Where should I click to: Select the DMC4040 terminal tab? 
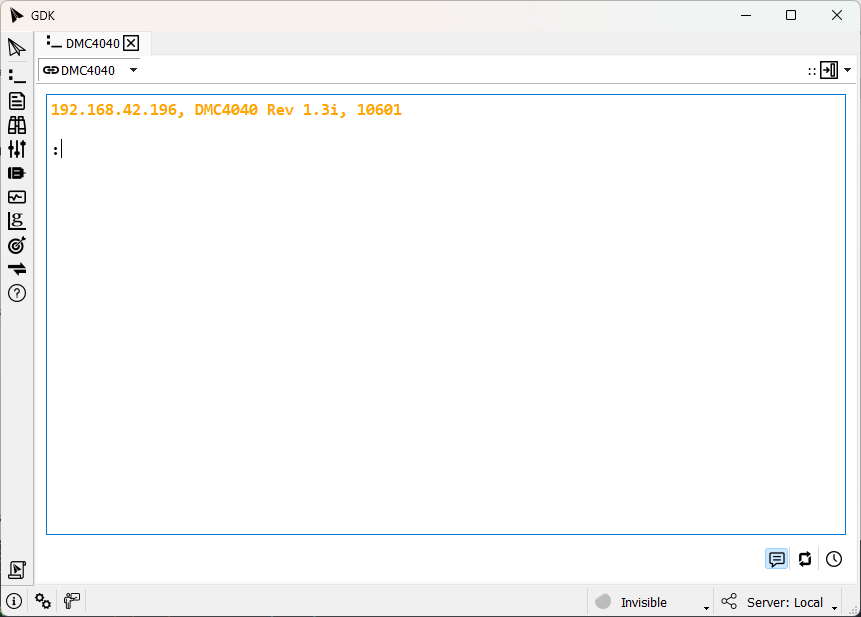tap(92, 43)
